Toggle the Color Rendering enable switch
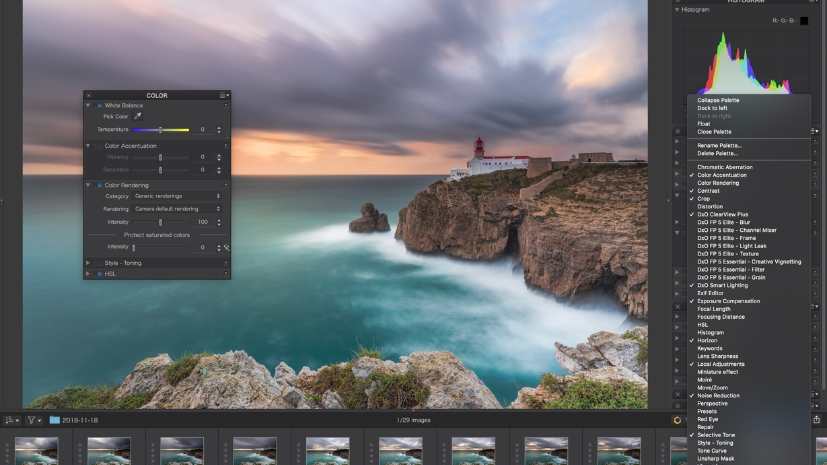 pos(99,185)
